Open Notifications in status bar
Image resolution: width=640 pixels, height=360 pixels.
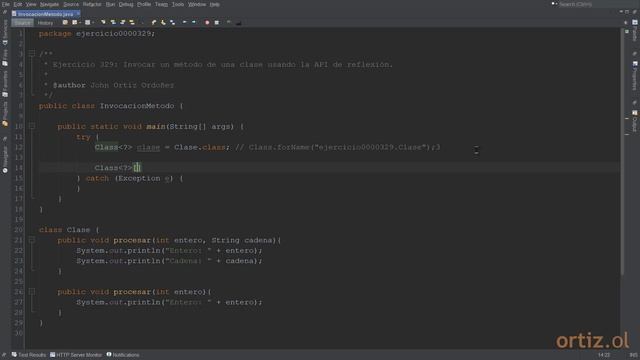pyautogui.click(x=123, y=355)
